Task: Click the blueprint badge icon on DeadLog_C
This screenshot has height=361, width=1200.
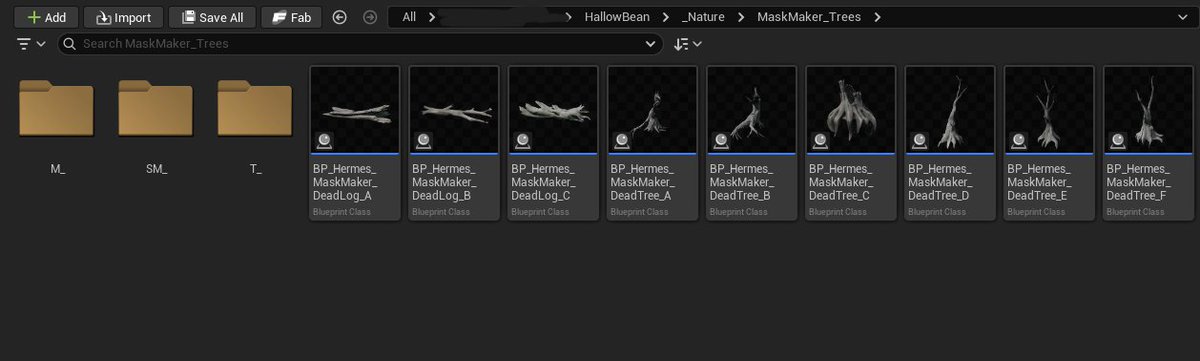Action: click(522, 141)
